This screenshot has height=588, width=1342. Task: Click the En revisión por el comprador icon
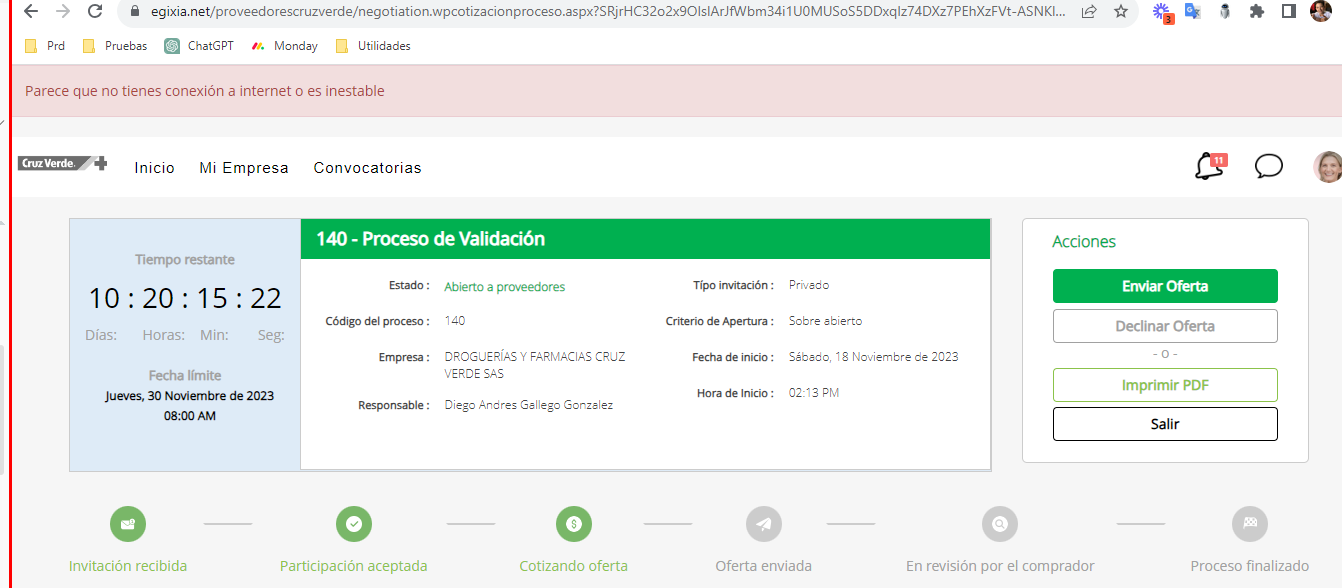click(x=1000, y=524)
